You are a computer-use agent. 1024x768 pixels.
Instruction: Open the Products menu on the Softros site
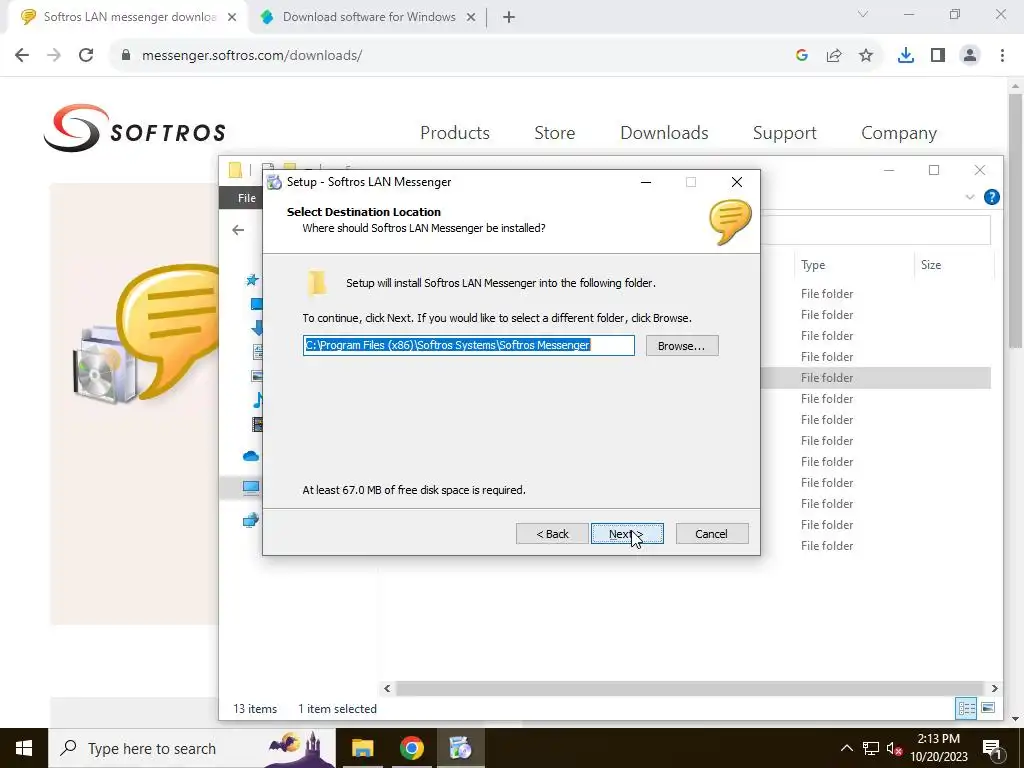(x=455, y=133)
